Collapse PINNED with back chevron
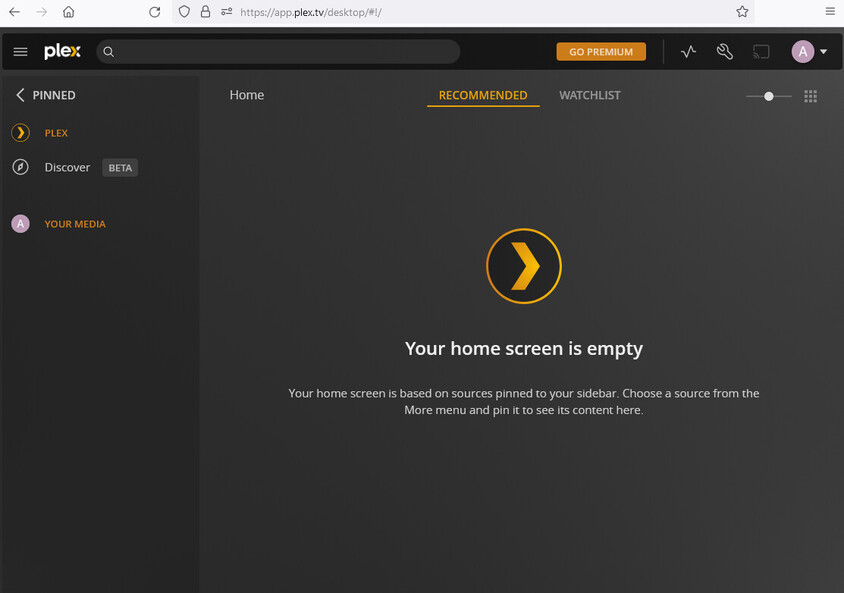The image size is (844, 593). (x=20, y=95)
